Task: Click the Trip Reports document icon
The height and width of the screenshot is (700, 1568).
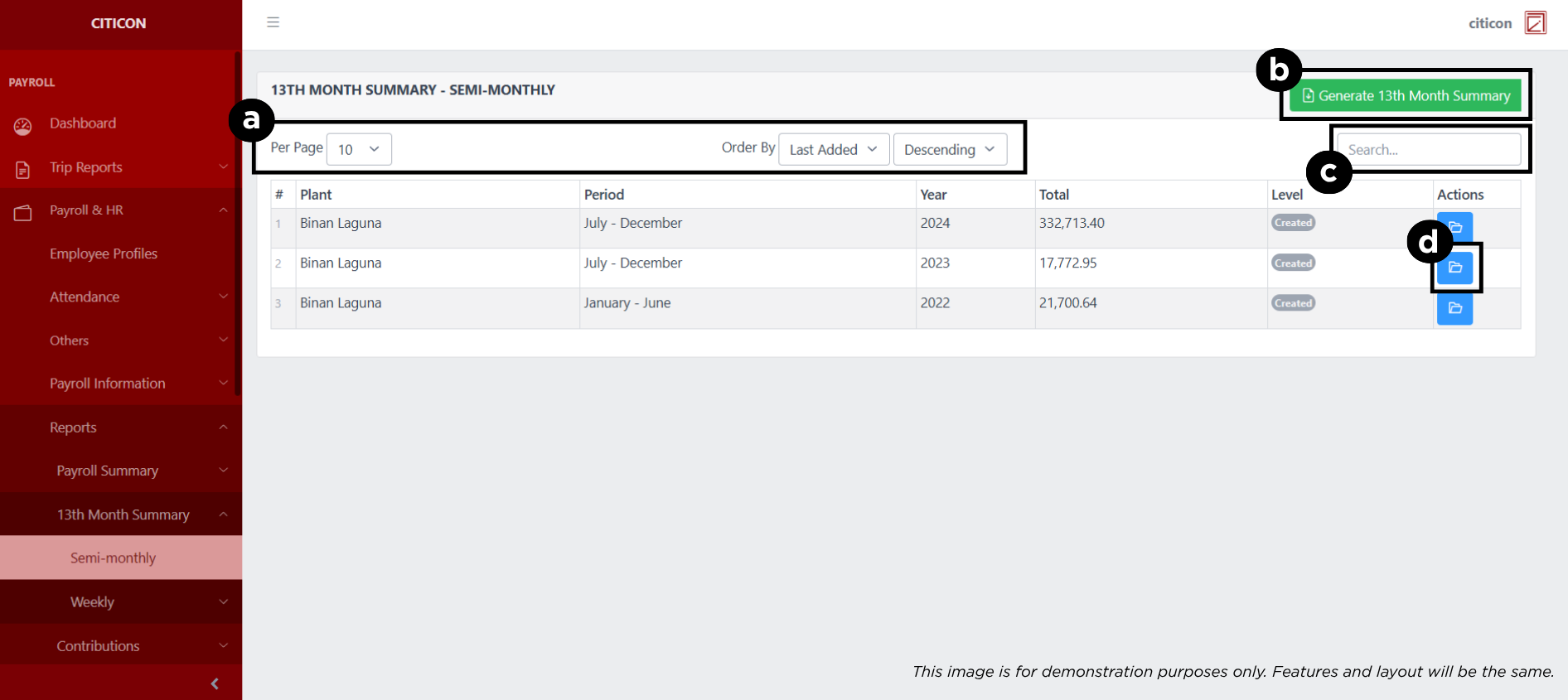Action: [x=22, y=169]
